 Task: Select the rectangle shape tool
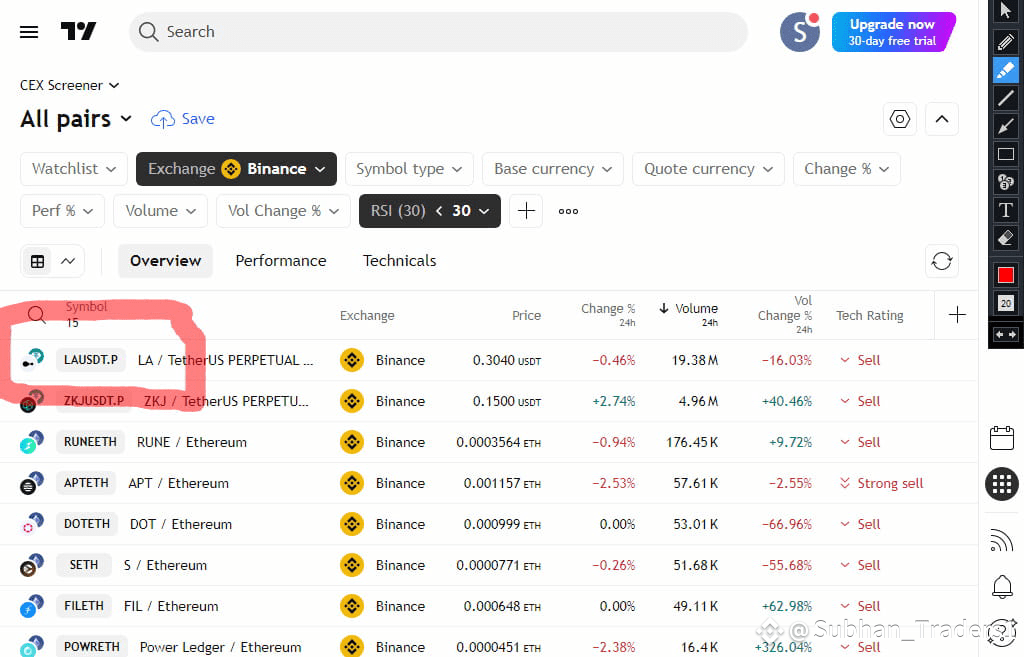coord(1006,154)
